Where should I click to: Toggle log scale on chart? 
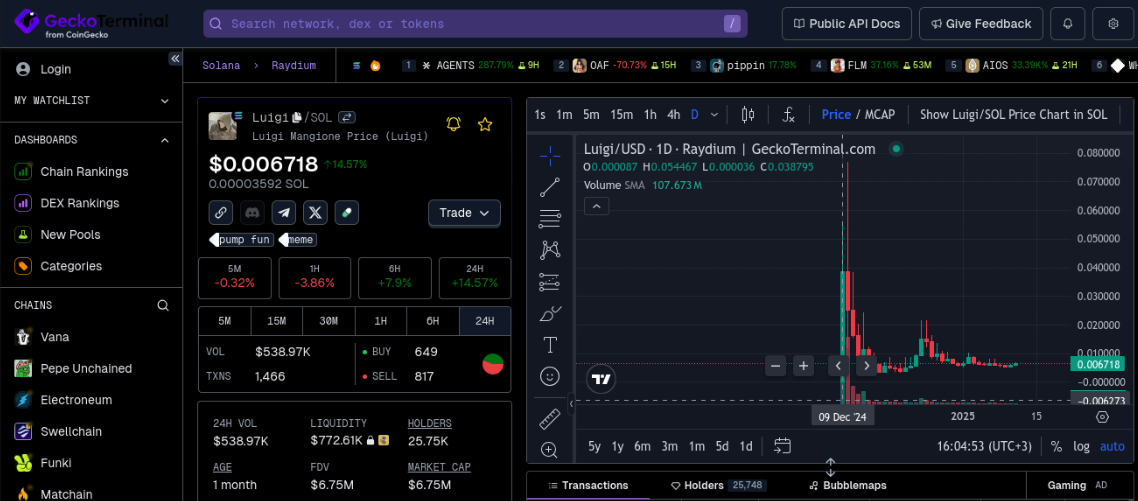(1081, 447)
